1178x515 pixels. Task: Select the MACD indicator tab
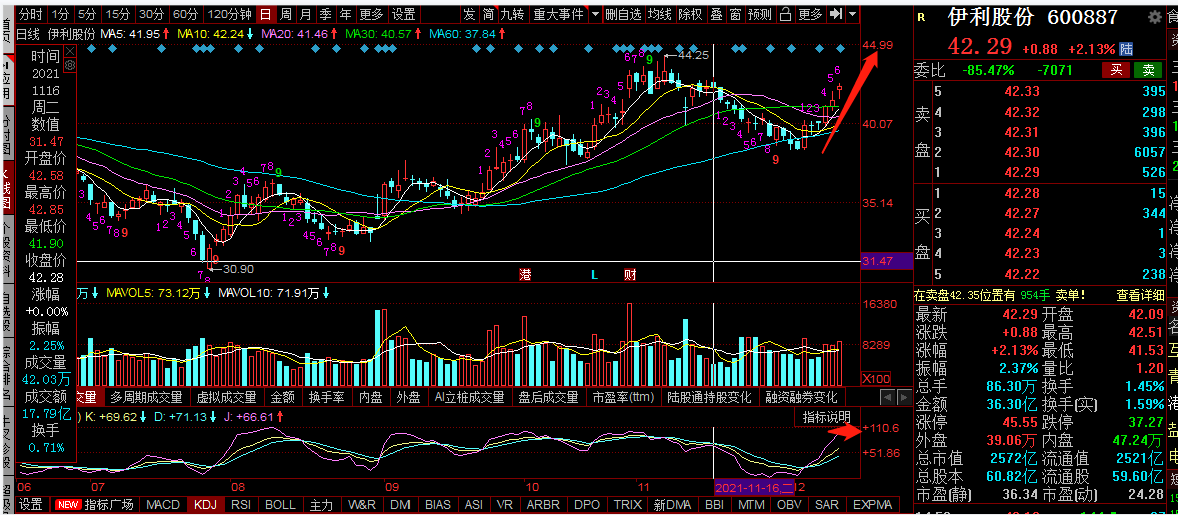(163, 504)
